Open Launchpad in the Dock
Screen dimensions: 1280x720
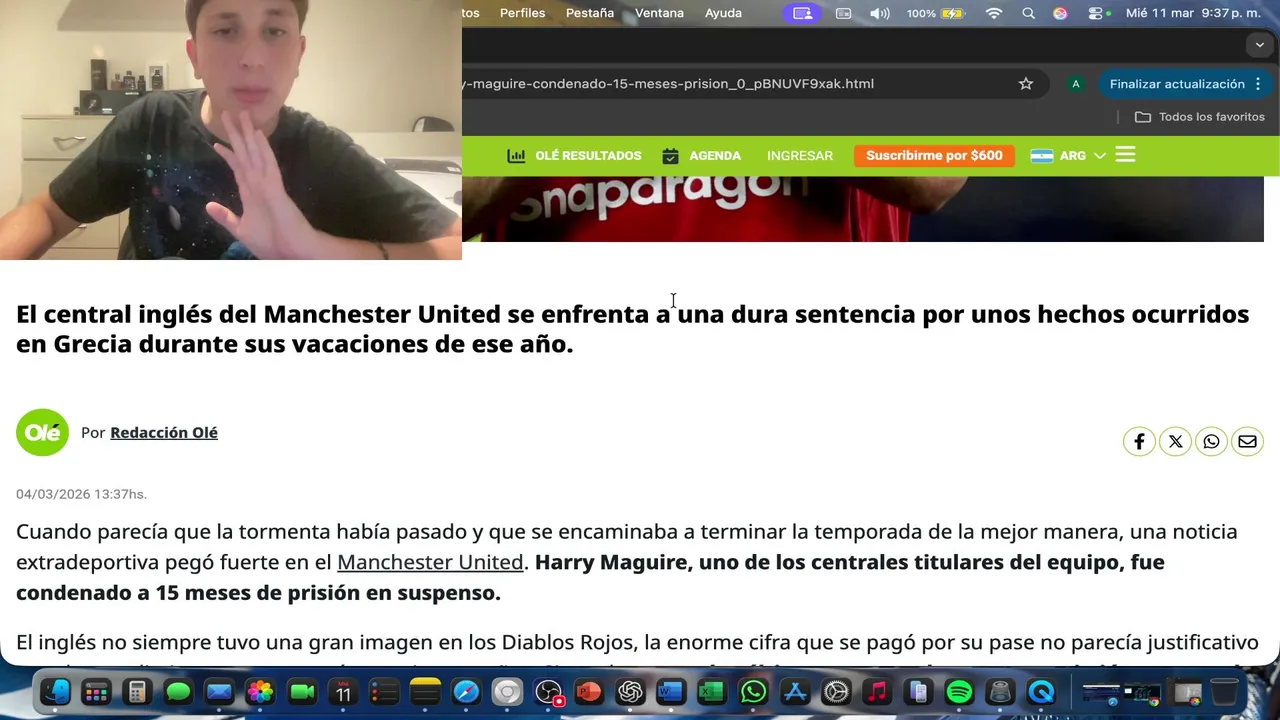coord(96,692)
